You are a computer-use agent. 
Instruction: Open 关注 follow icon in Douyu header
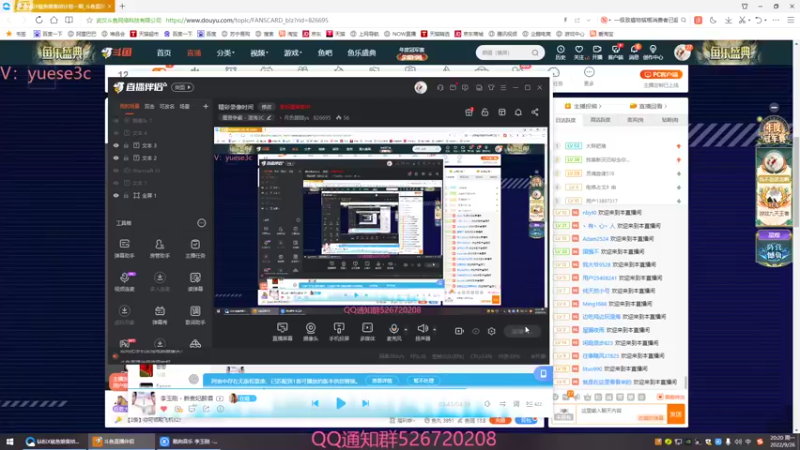579,52
